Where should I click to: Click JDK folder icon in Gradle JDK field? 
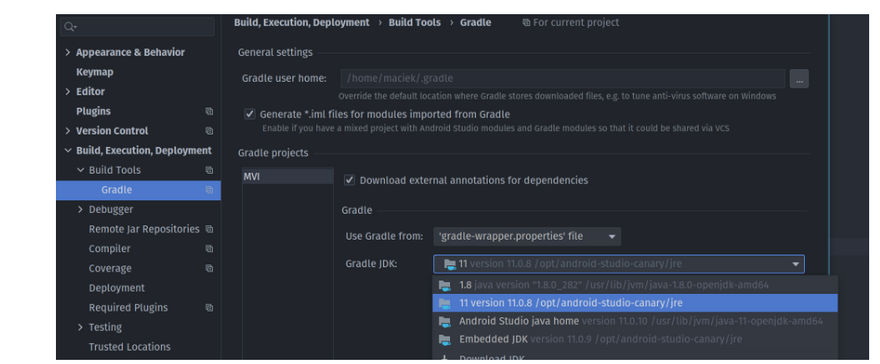450,264
